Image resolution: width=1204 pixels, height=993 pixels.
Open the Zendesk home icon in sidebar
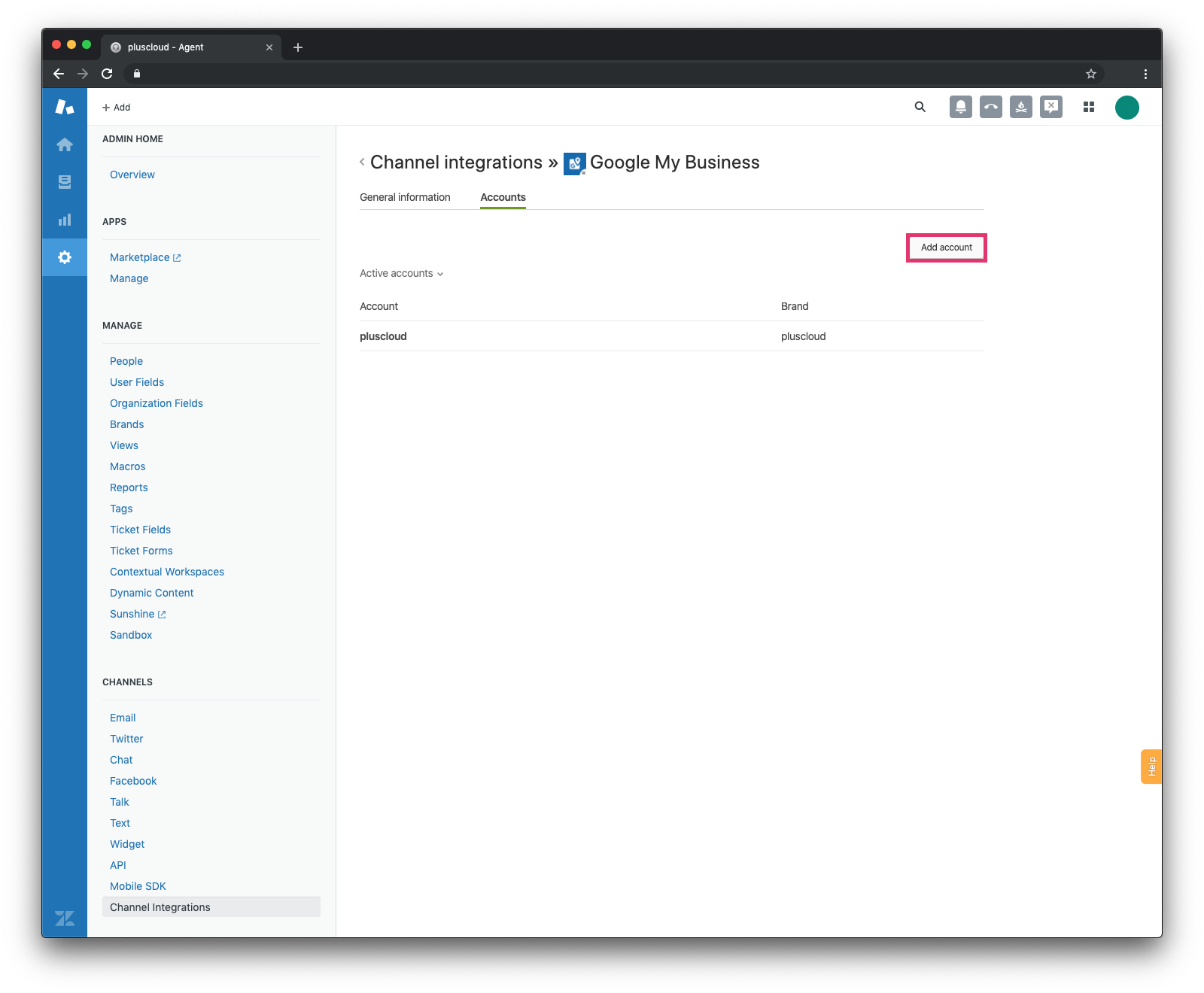click(x=65, y=144)
